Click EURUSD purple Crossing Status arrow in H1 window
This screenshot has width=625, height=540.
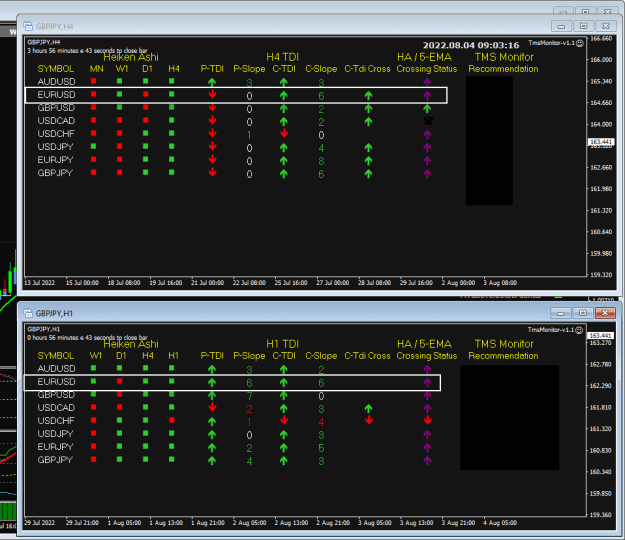click(x=427, y=383)
